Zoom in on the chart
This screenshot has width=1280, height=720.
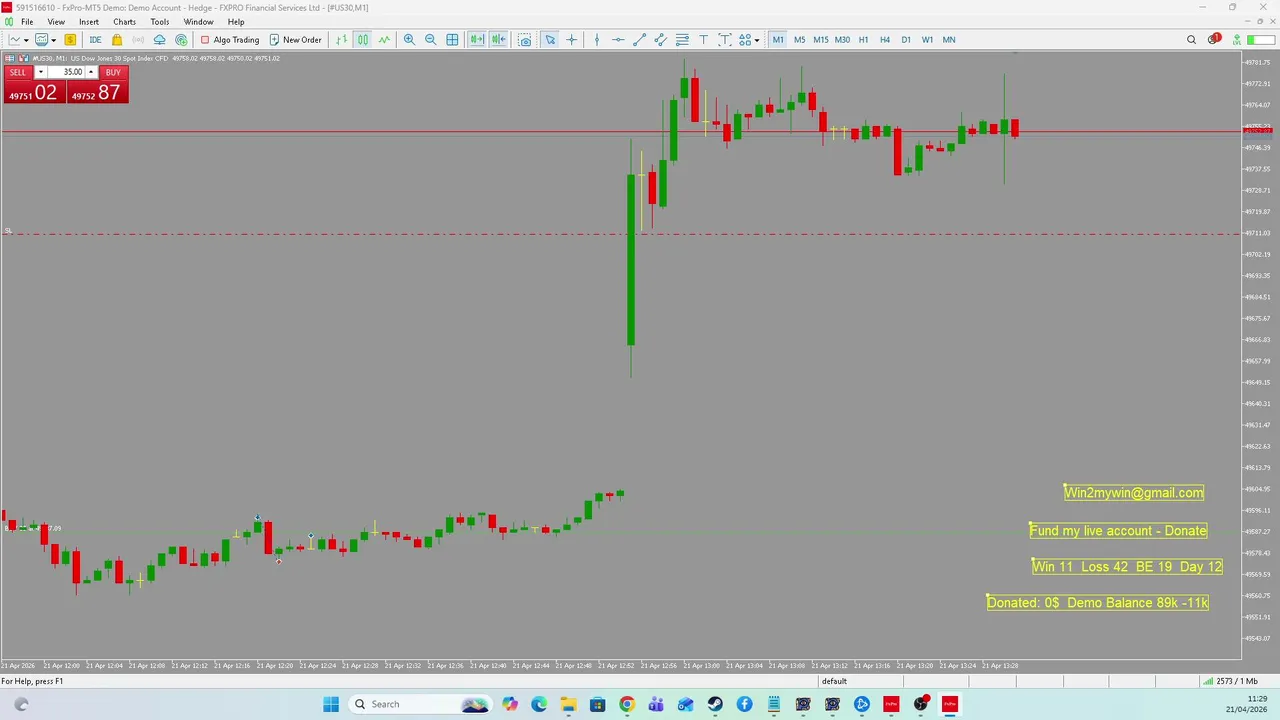[409, 40]
